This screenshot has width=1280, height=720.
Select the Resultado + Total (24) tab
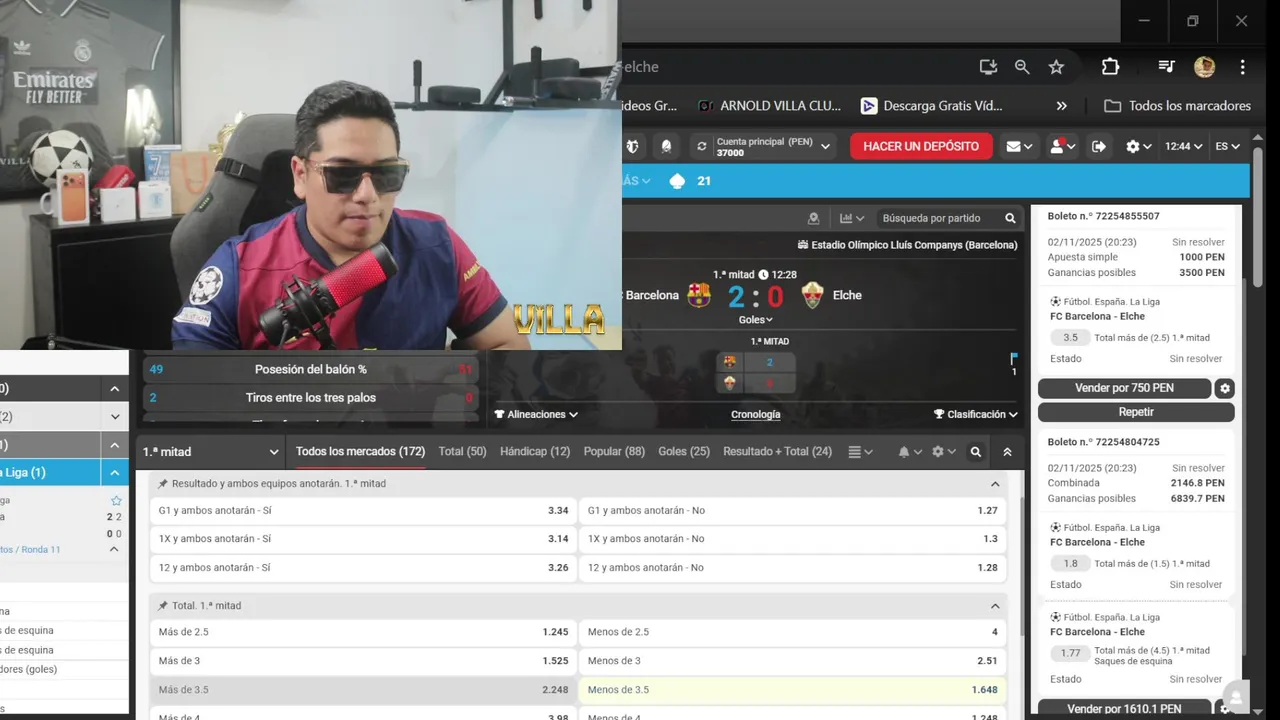pos(777,452)
